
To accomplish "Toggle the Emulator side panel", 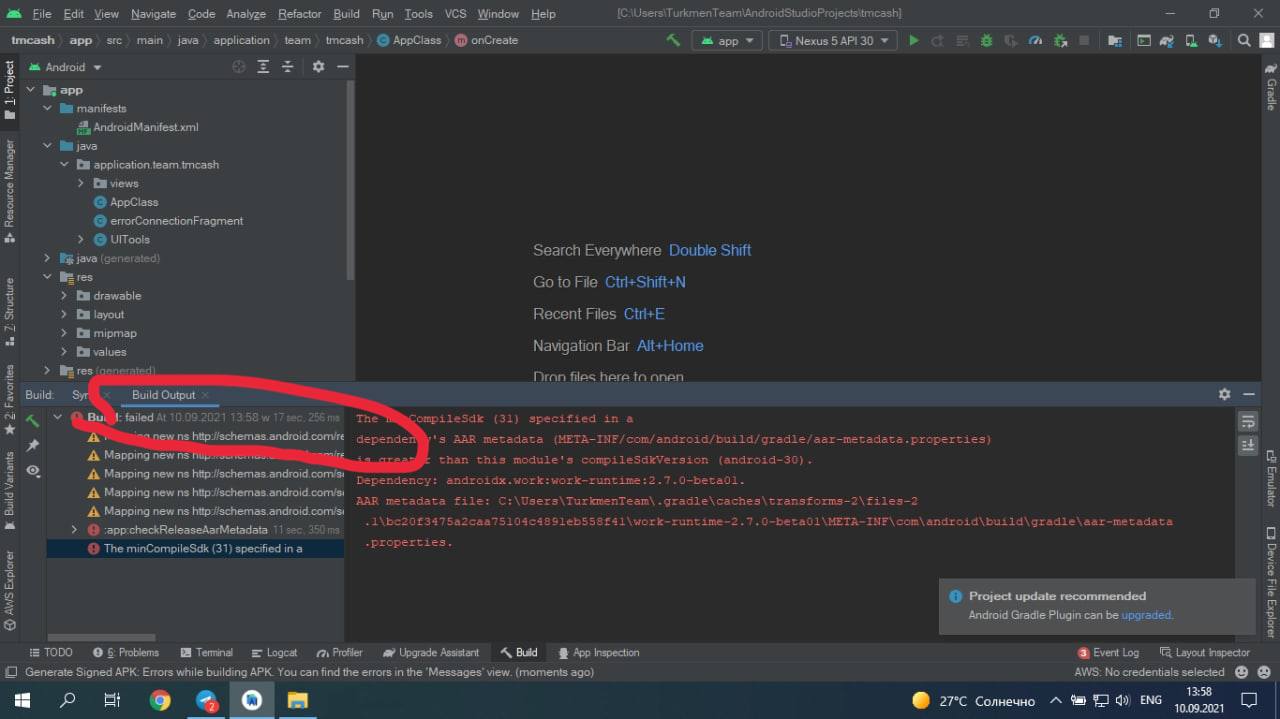I will [1271, 478].
